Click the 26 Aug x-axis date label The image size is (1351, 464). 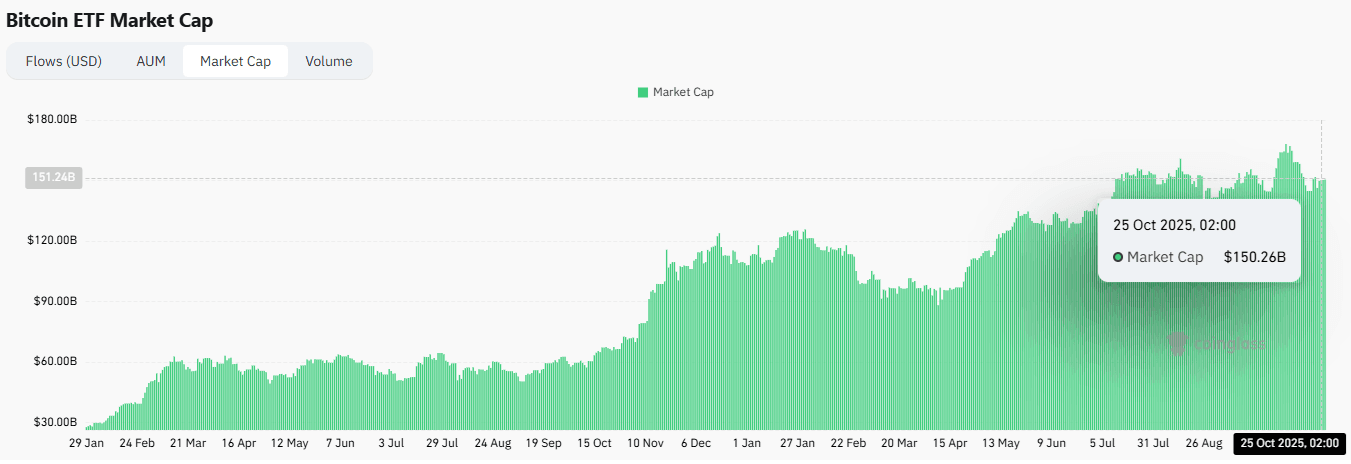click(x=1204, y=442)
